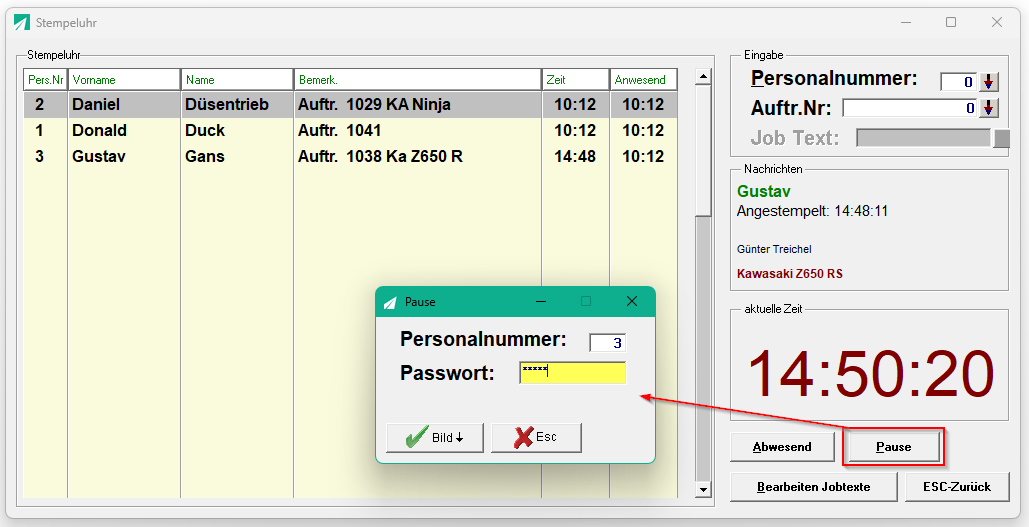This screenshot has height=527, width=1029.
Task: Click the Abwesend button
Action: [x=782, y=447]
